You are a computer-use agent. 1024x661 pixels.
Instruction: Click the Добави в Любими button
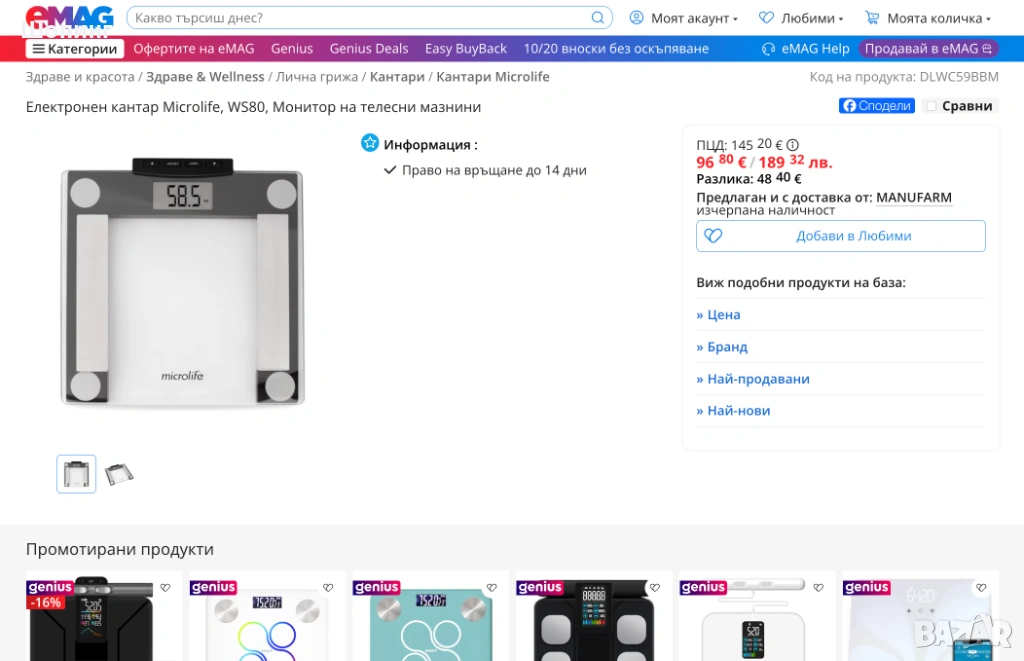pyautogui.click(x=840, y=236)
